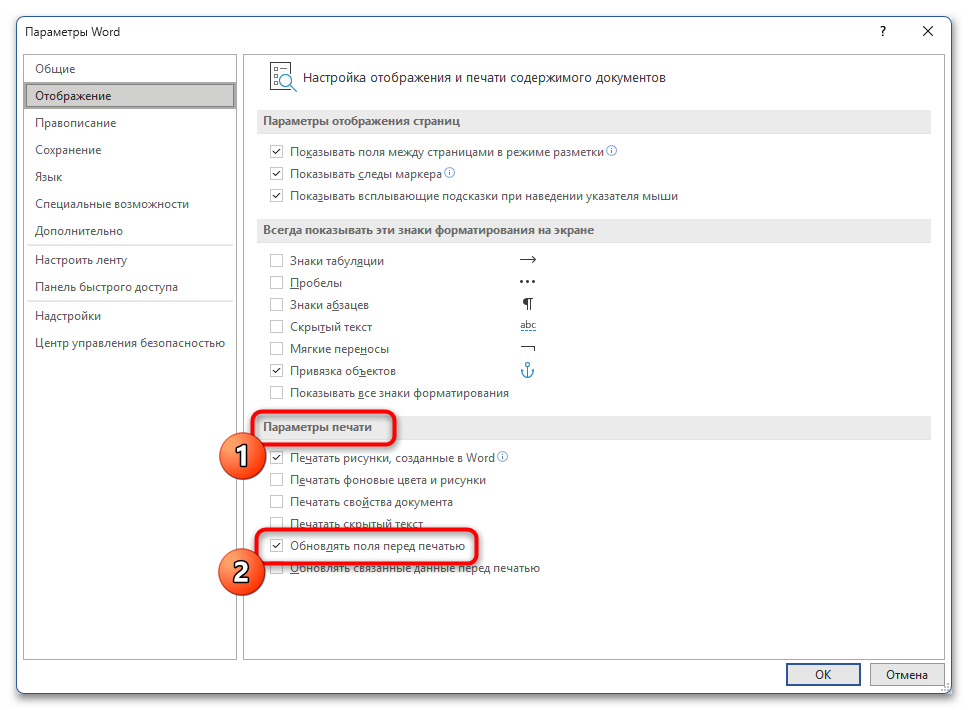Image resolution: width=968 pixels, height=710 pixels.
Task: Open the 'Дополнительно' settings page
Action: click(x=130, y=231)
